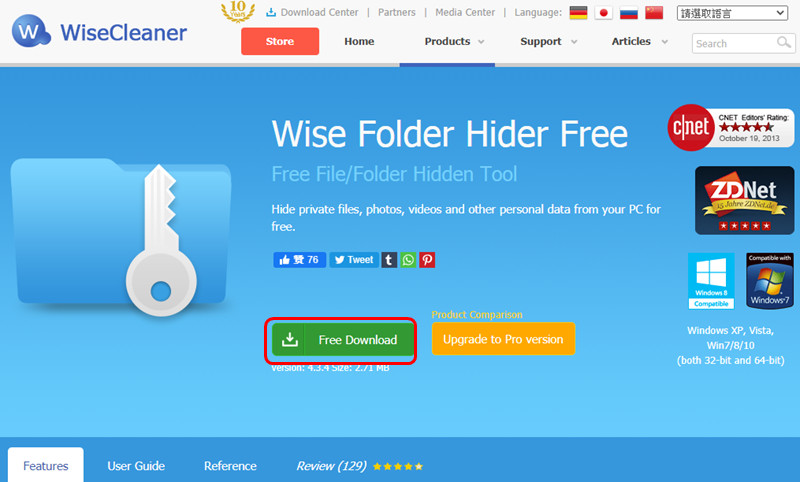
Task: Select the German flag language icon
Action: click(x=578, y=13)
